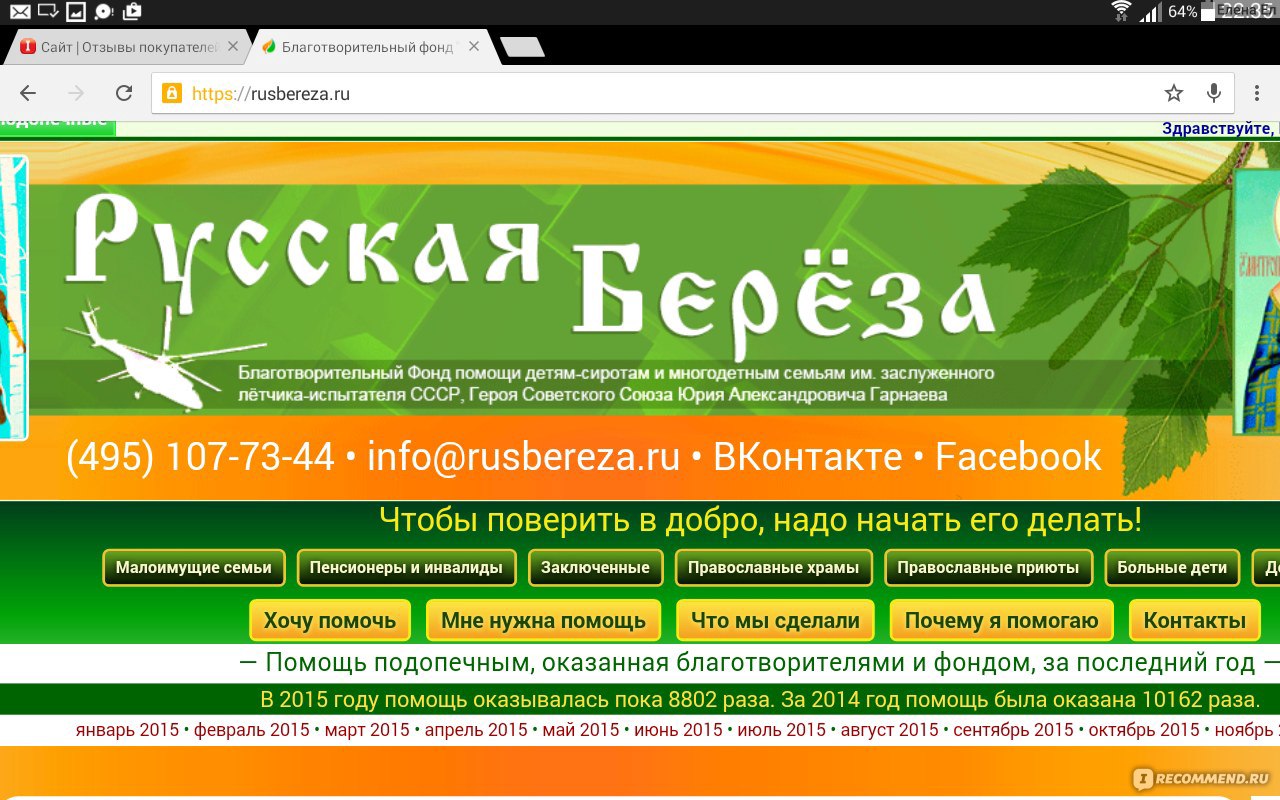Screen dimensions: 1280x800
Task: Open the 'август 2015' report link
Action: click(x=890, y=730)
